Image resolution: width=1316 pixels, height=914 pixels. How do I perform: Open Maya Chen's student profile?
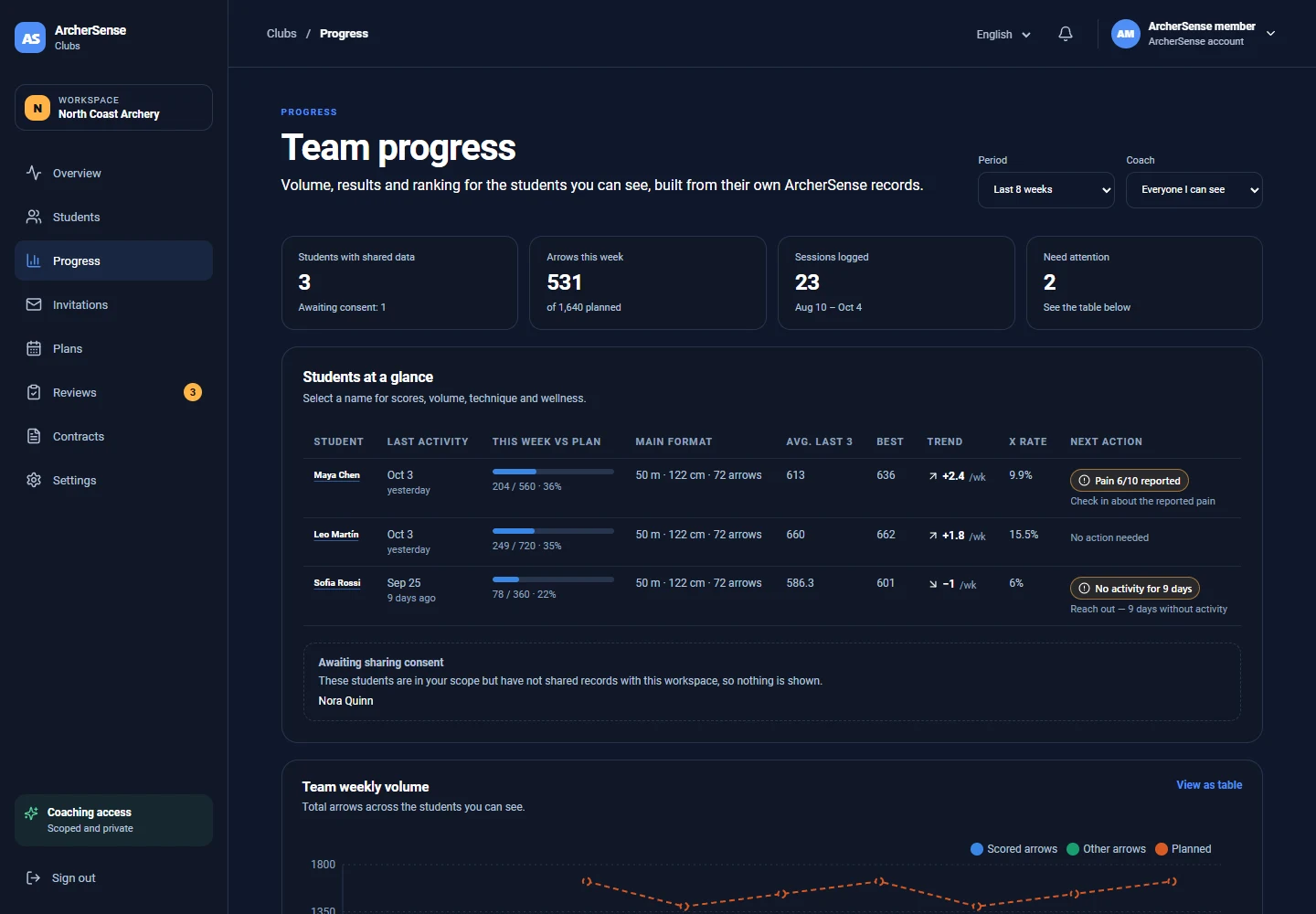336,475
